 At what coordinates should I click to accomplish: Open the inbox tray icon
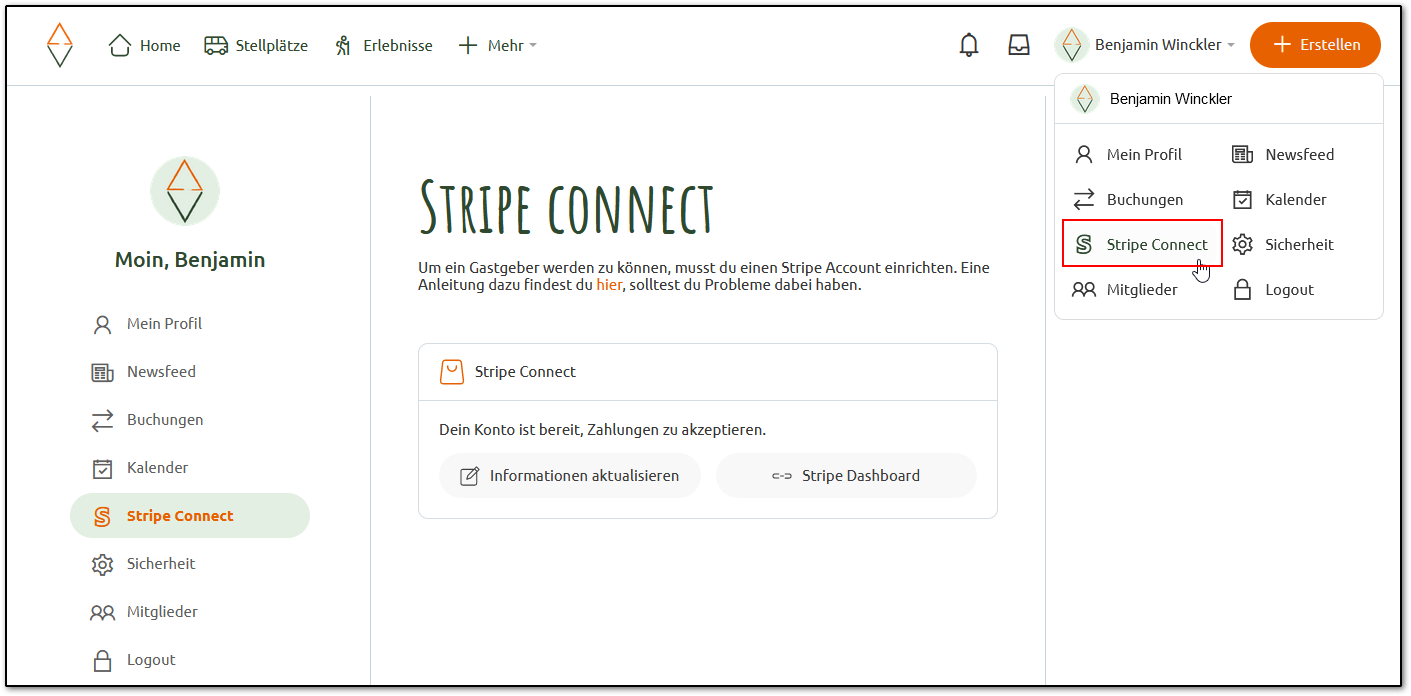point(1018,45)
